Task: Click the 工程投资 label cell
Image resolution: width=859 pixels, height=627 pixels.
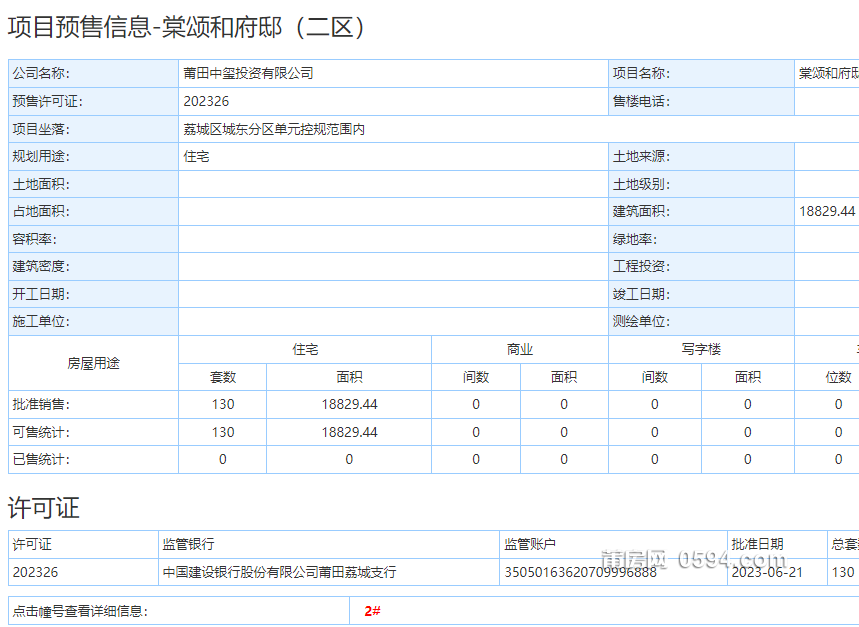Action: [701, 267]
